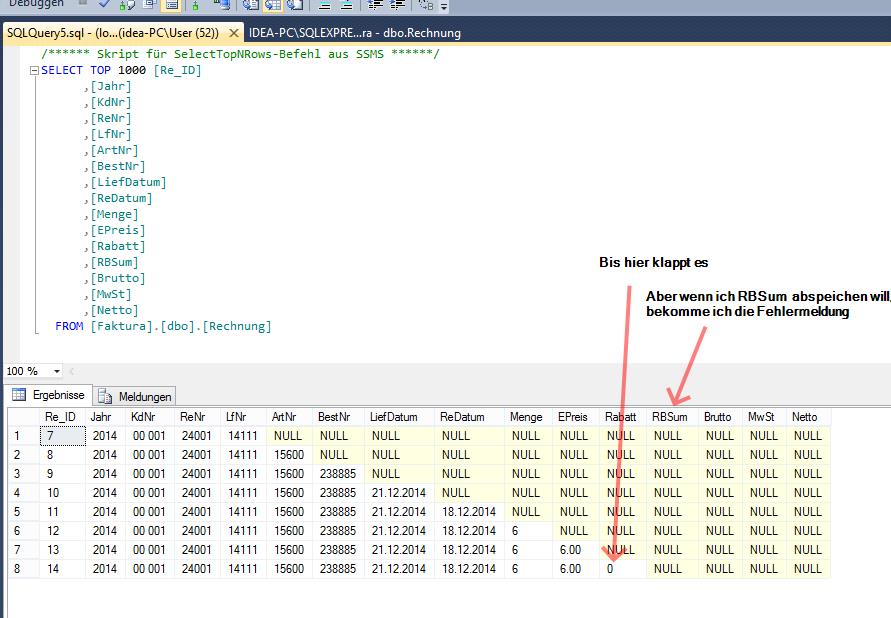Click BestNr 238885 in row 3
The image size is (891, 618).
click(x=338, y=474)
